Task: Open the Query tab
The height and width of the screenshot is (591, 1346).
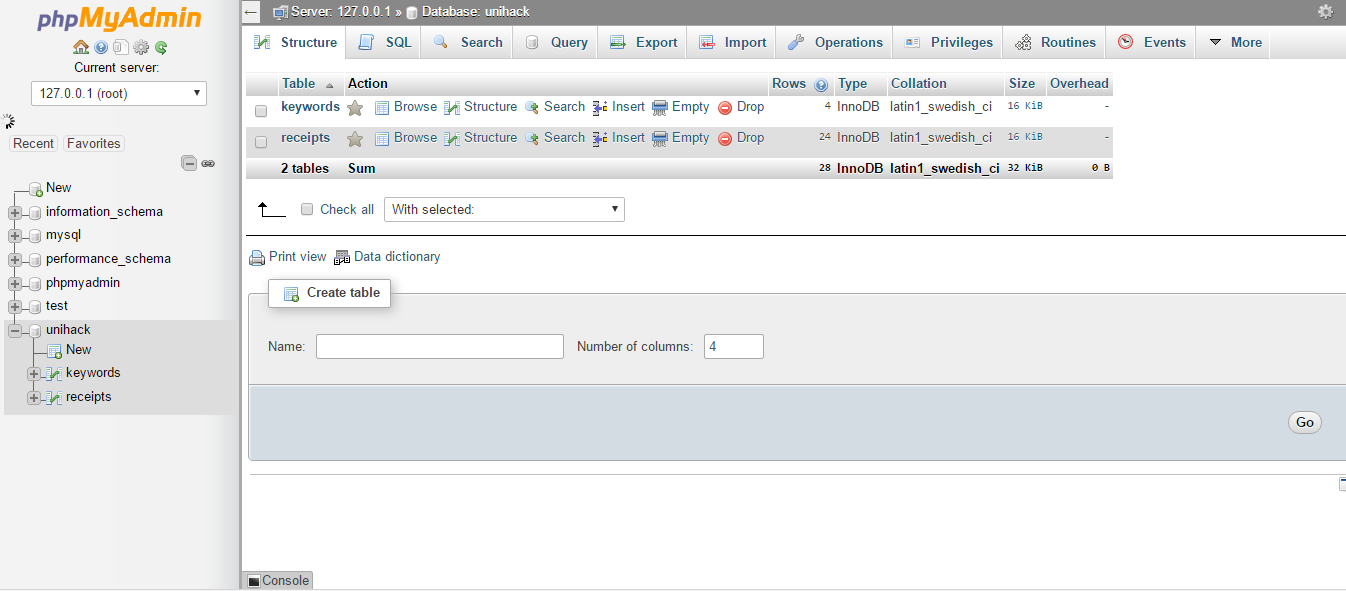Action: click(x=555, y=42)
